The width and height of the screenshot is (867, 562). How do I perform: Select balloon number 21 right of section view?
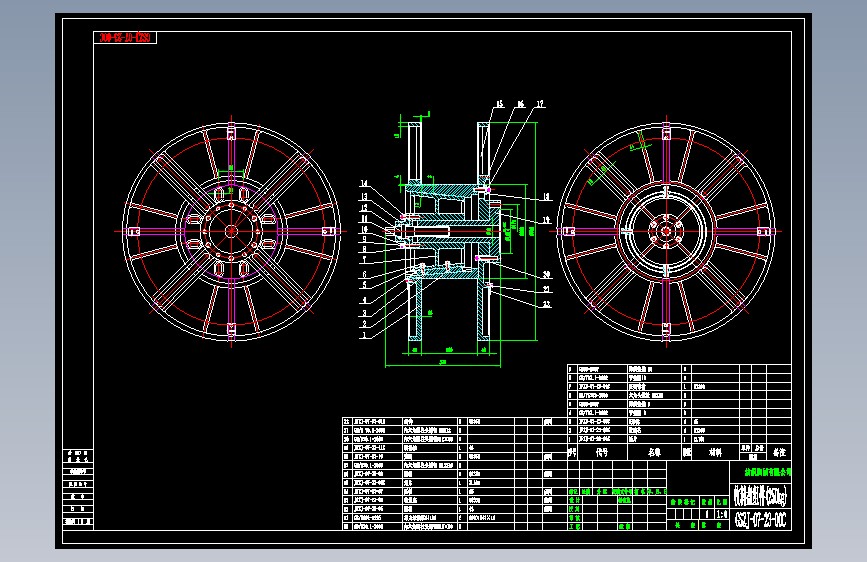tap(546, 289)
